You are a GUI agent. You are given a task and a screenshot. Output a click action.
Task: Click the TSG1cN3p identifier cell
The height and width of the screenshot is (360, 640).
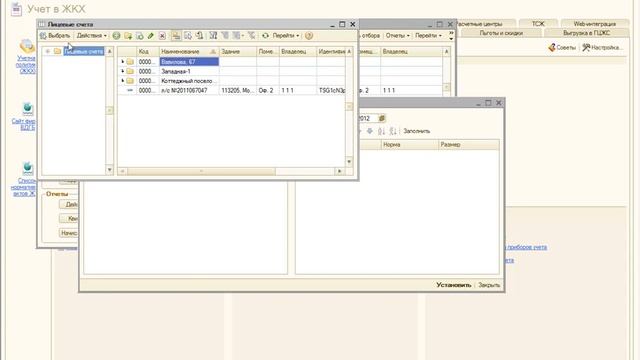pos(331,90)
